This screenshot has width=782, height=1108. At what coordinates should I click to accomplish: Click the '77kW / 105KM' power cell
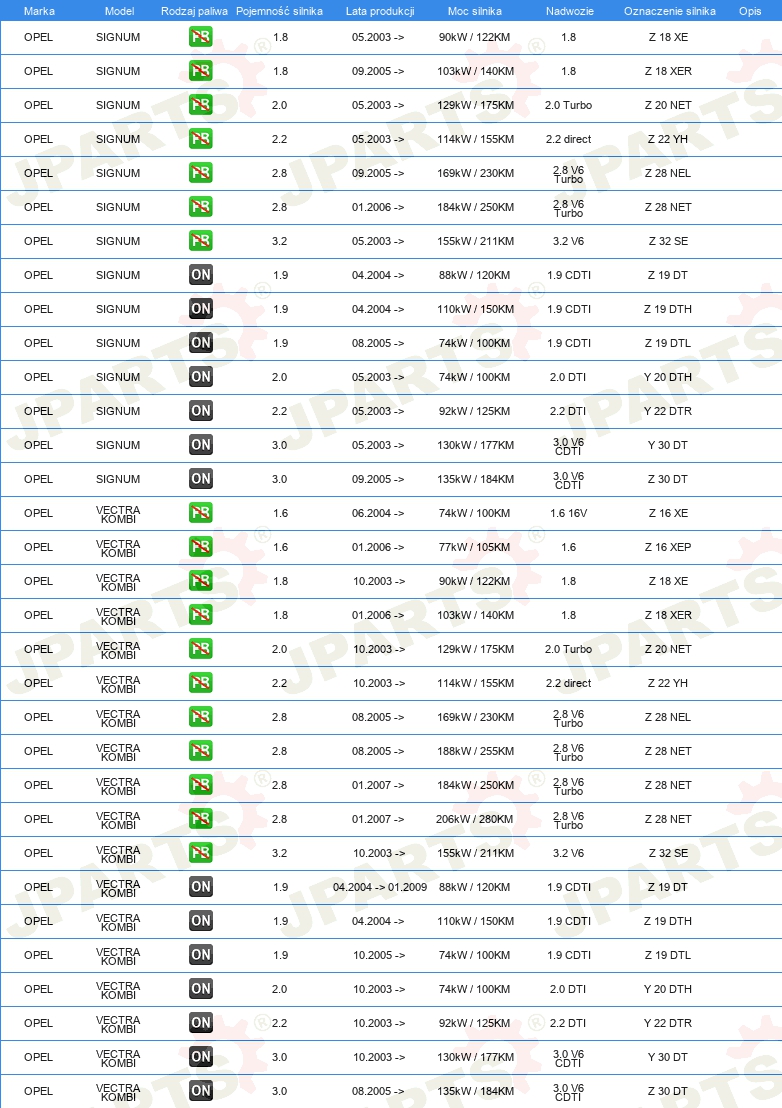(475, 547)
